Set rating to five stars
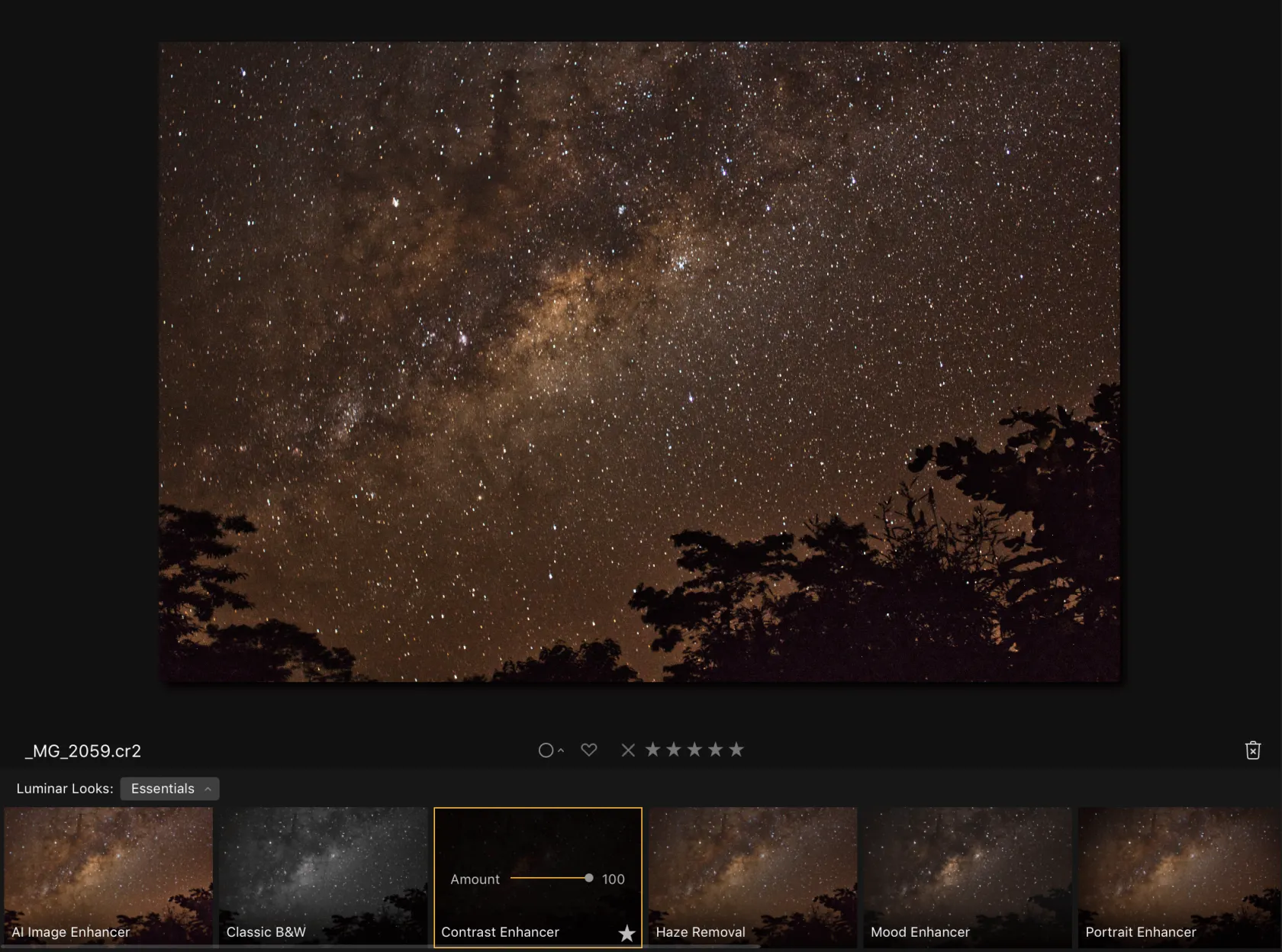This screenshot has height=952, width=1282. (x=736, y=750)
